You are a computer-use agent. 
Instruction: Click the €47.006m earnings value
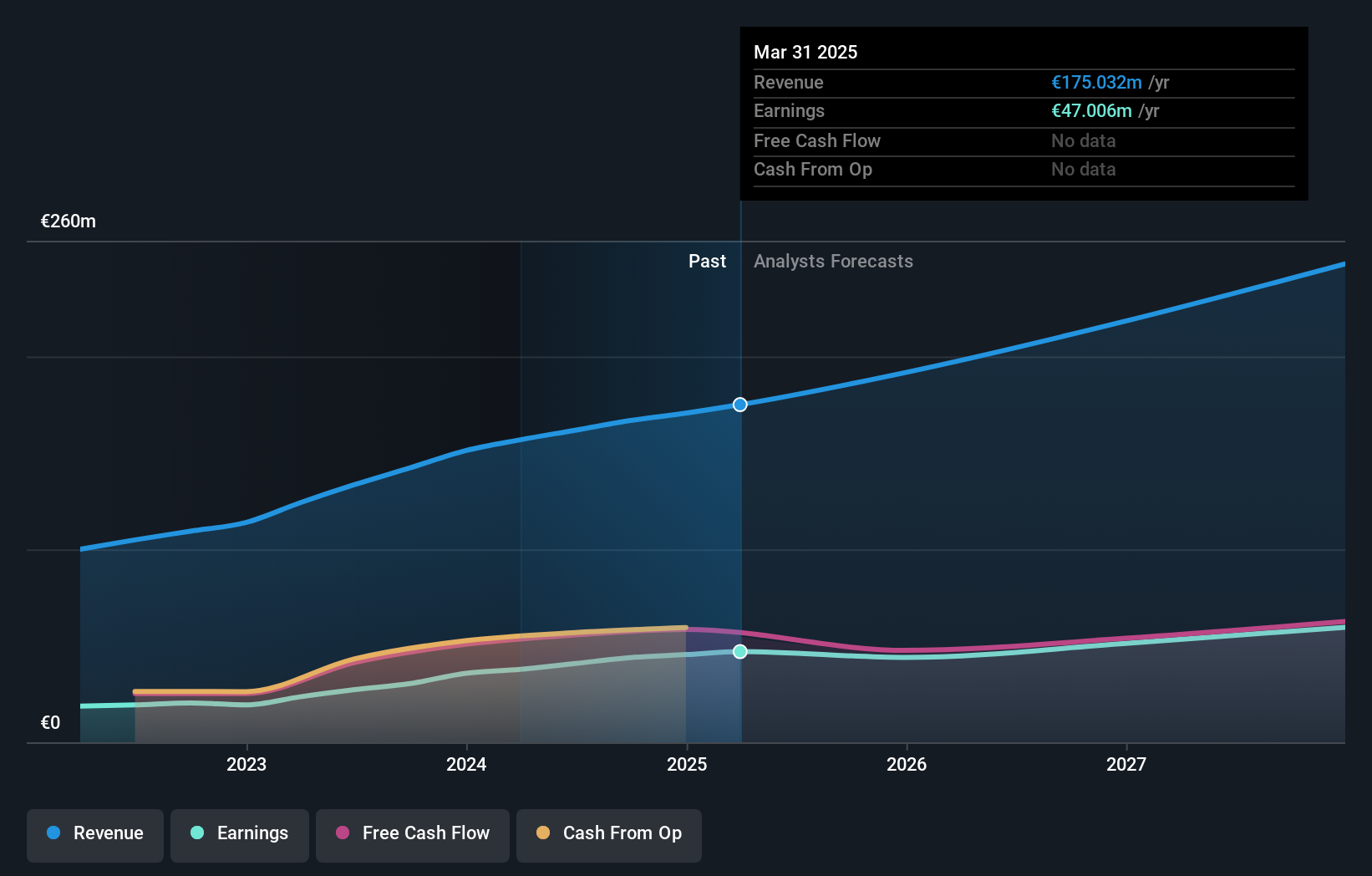coord(1091,110)
